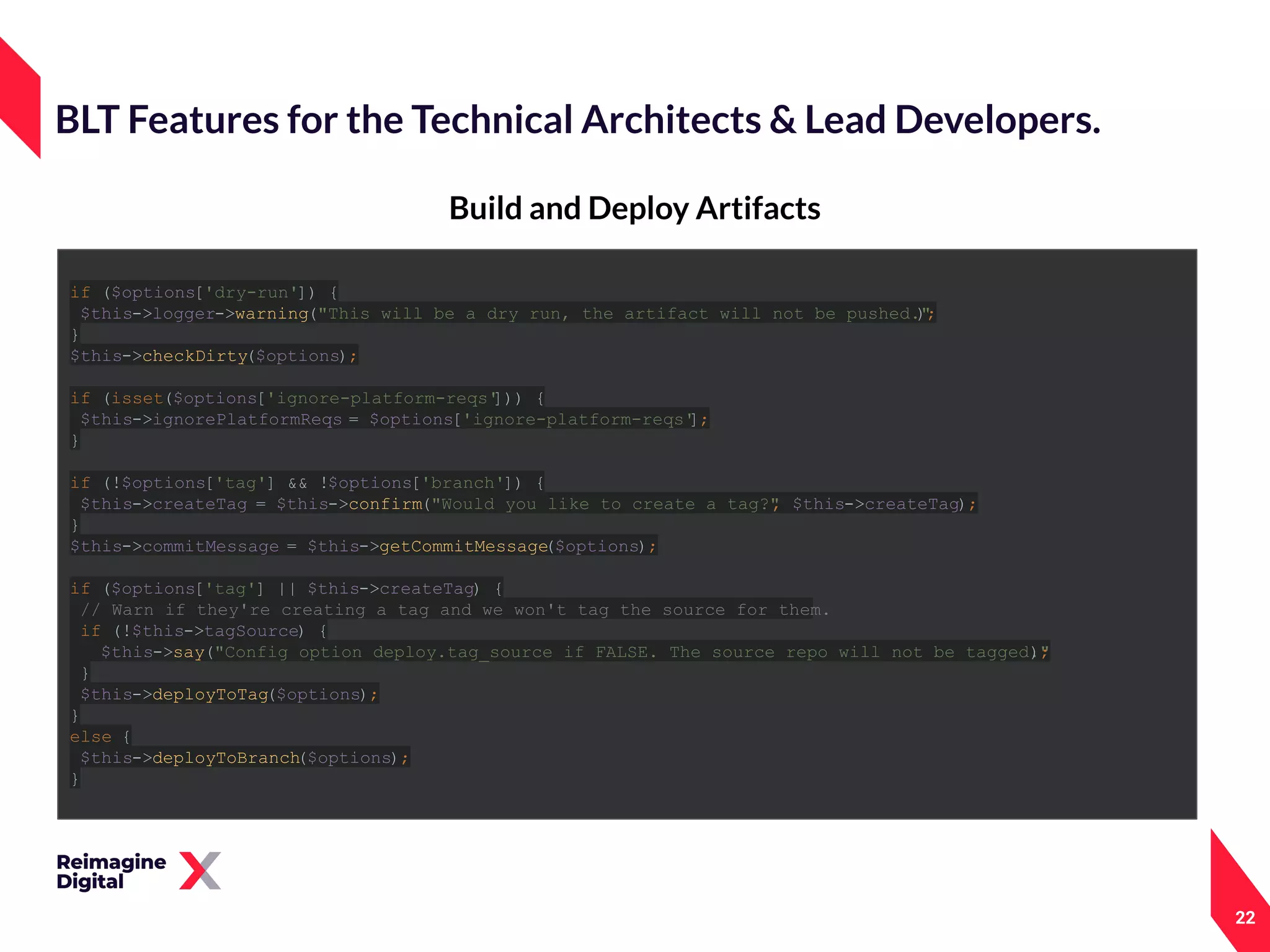The height and width of the screenshot is (952, 1270).
Task: Click the 'else {' line in the code
Action: click(100, 736)
